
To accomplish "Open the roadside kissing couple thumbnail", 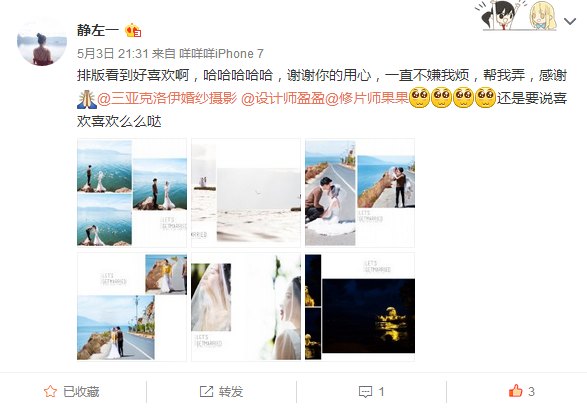I will 360,193.
